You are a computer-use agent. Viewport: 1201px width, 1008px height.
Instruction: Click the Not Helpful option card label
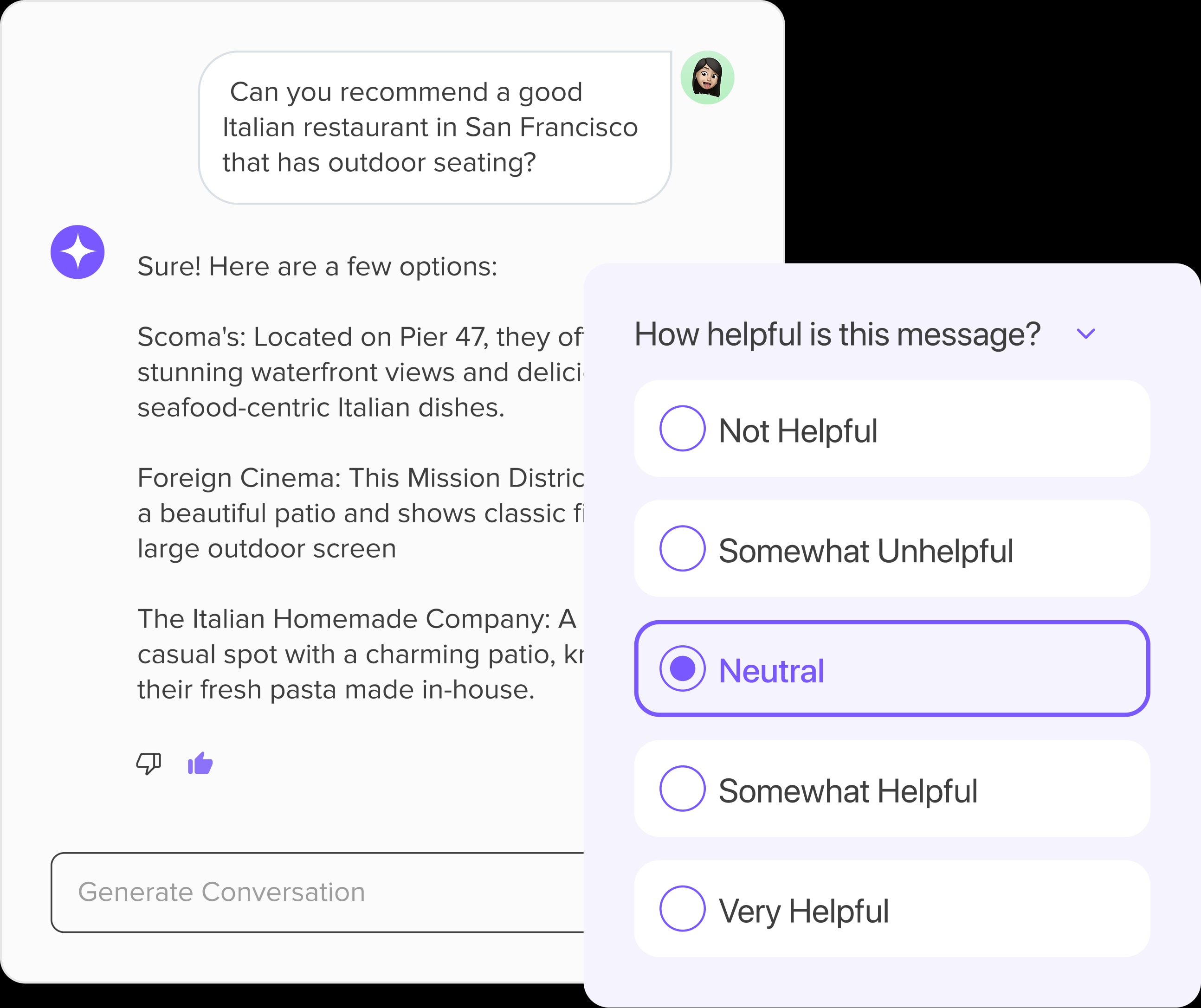point(798,431)
